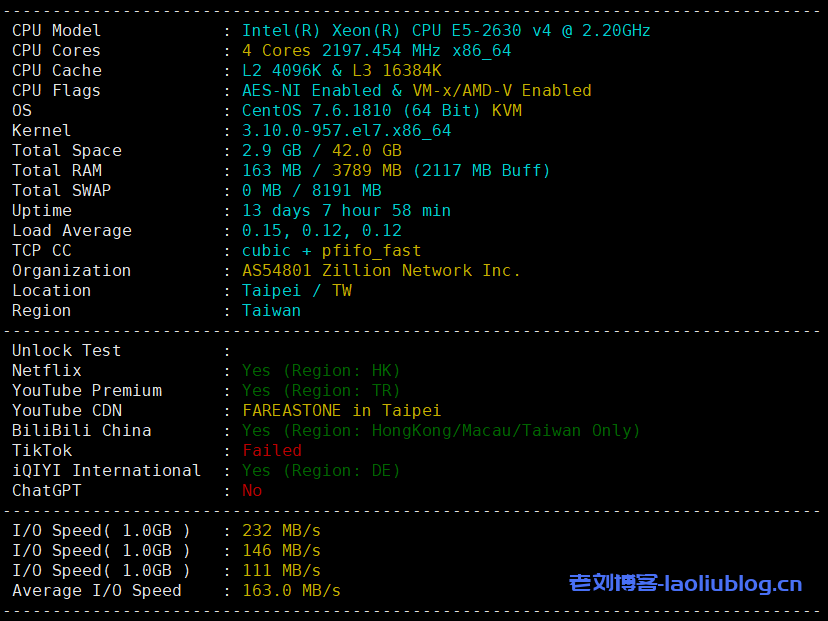The height and width of the screenshot is (621, 828).
Task: Click the Netflix unlock result Yes (Region: HK)
Action: point(321,371)
